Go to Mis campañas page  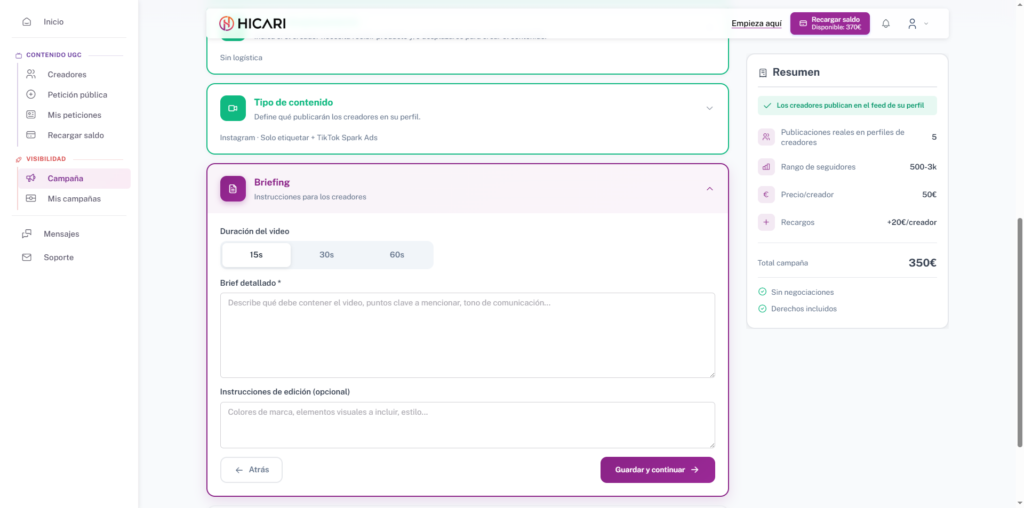click(73, 198)
